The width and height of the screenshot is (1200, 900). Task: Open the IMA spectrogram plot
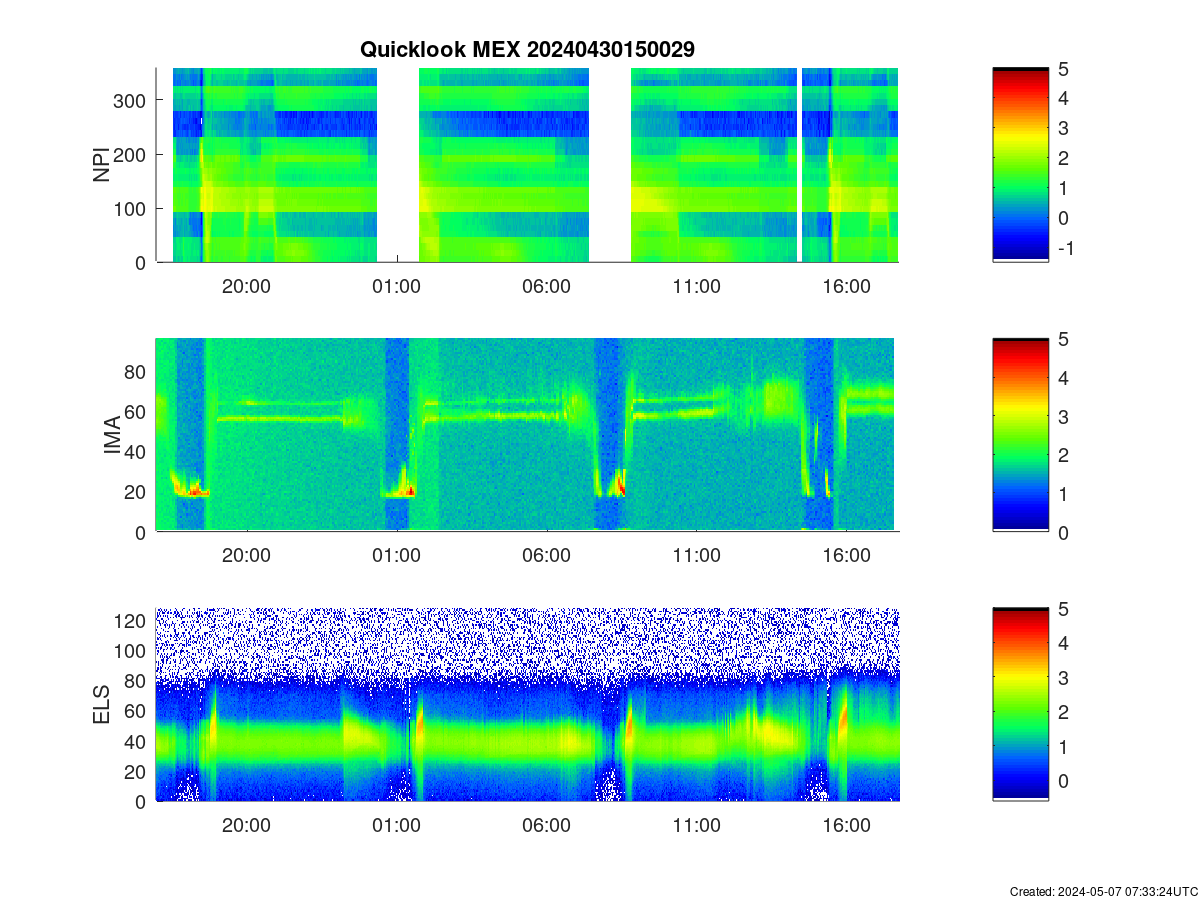tap(527, 435)
